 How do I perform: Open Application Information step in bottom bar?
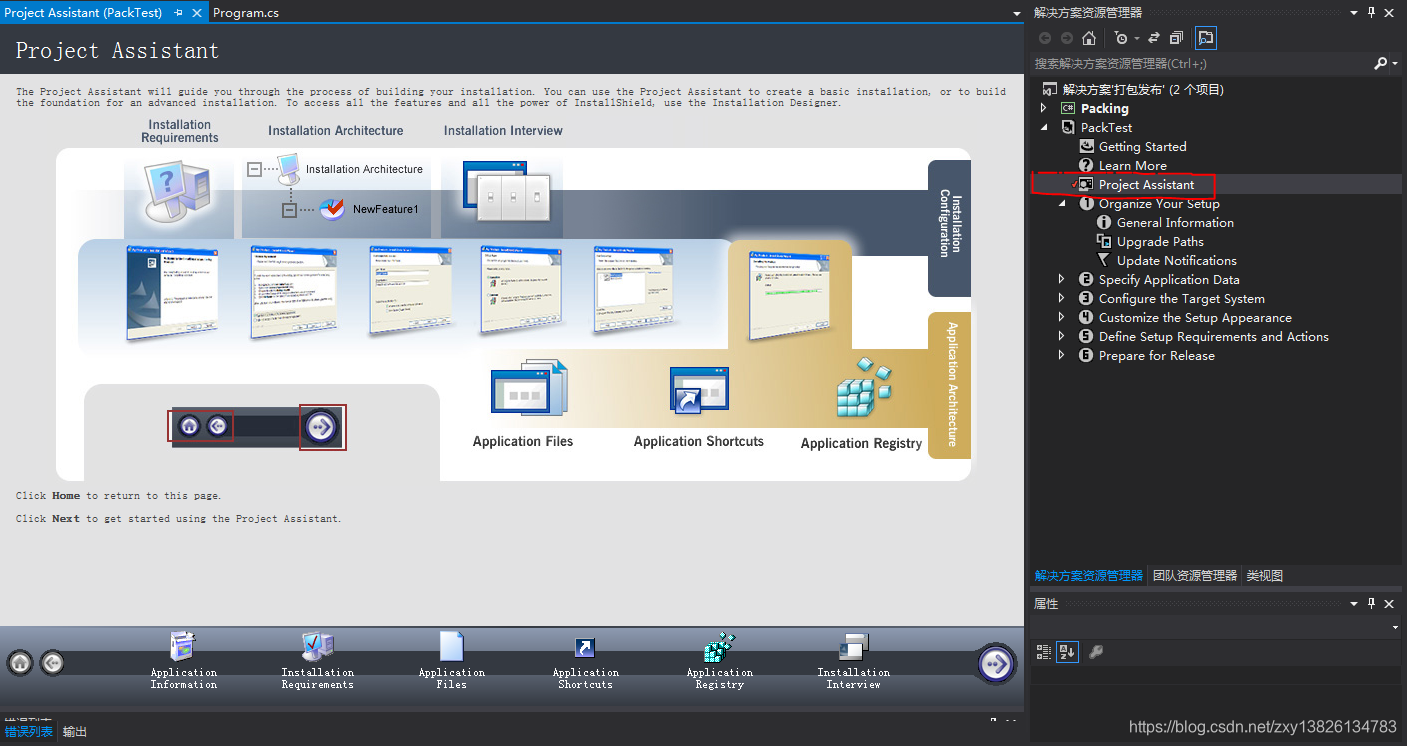pyautogui.click(x=183, y=660)
